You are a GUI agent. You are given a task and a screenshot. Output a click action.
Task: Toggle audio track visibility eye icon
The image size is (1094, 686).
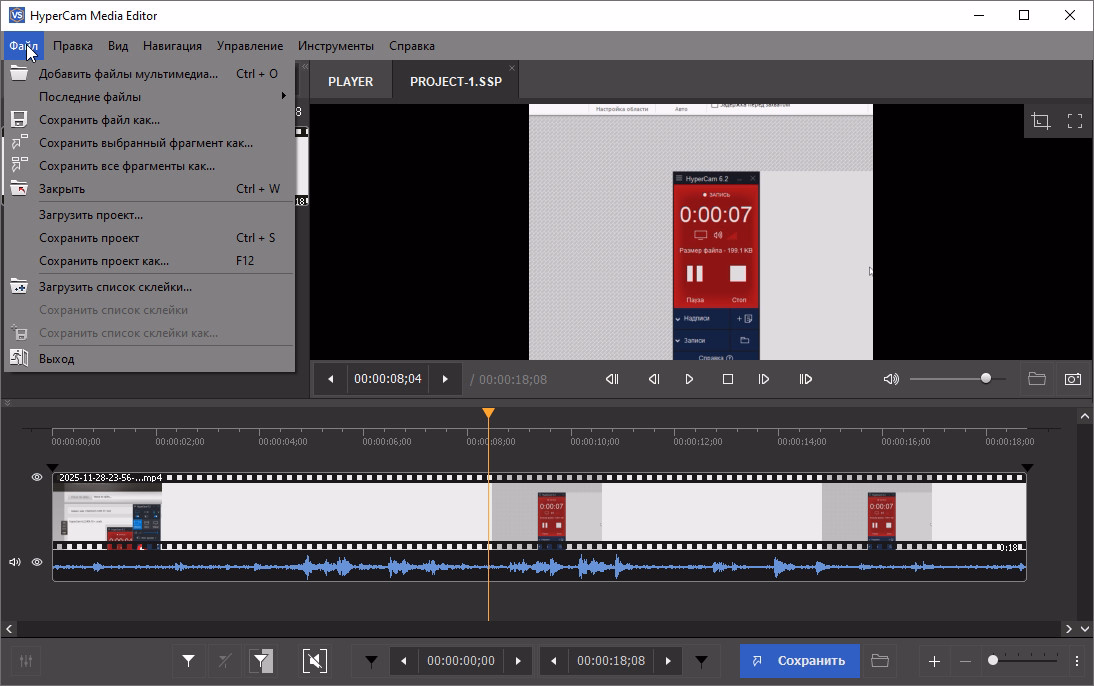click(37, 562)
